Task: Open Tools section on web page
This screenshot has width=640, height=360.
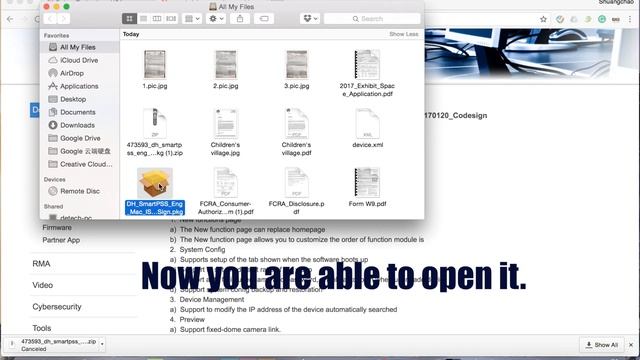Action: click(x=42, y=328)
